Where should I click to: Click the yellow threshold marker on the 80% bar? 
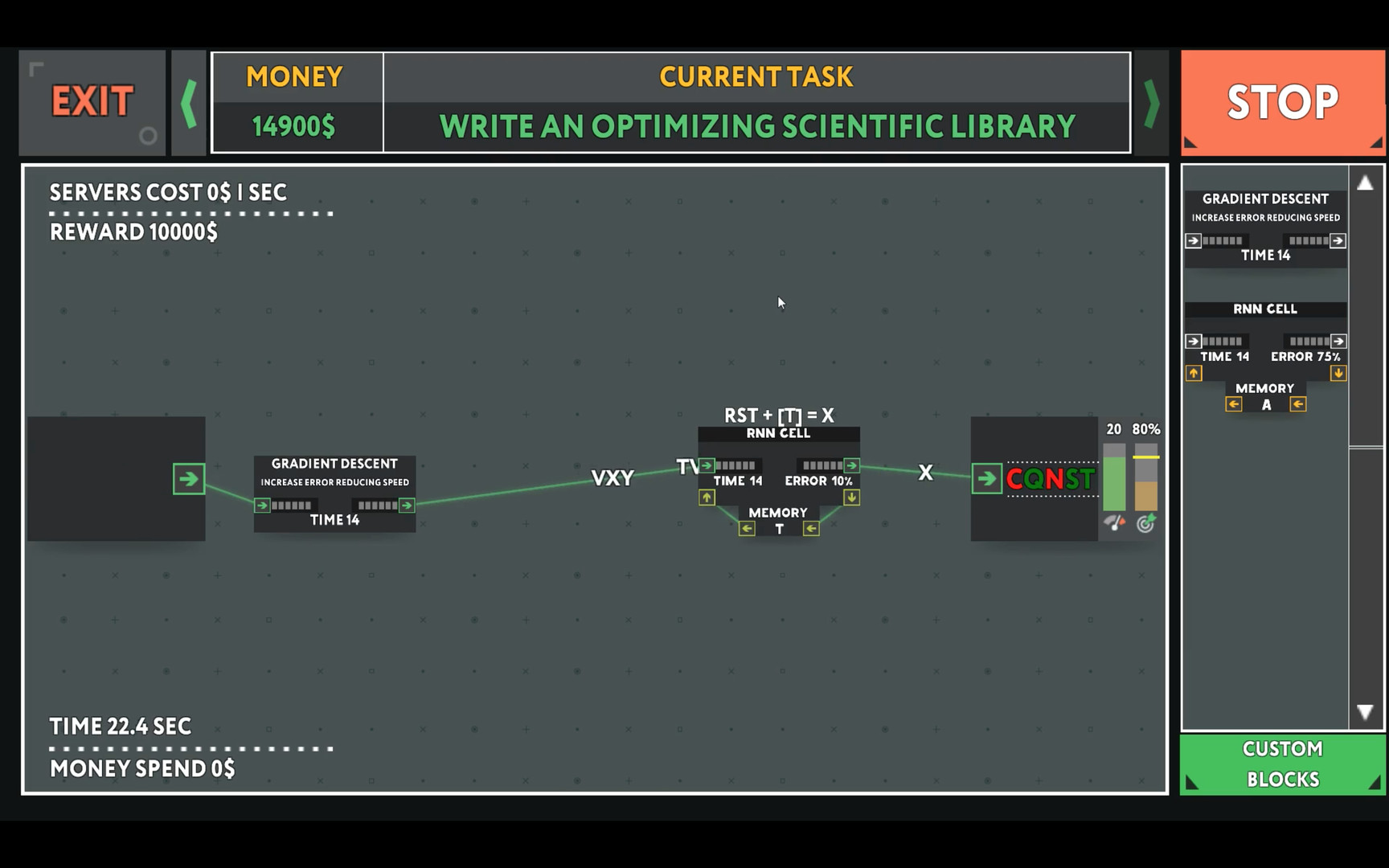[1146, 457]
